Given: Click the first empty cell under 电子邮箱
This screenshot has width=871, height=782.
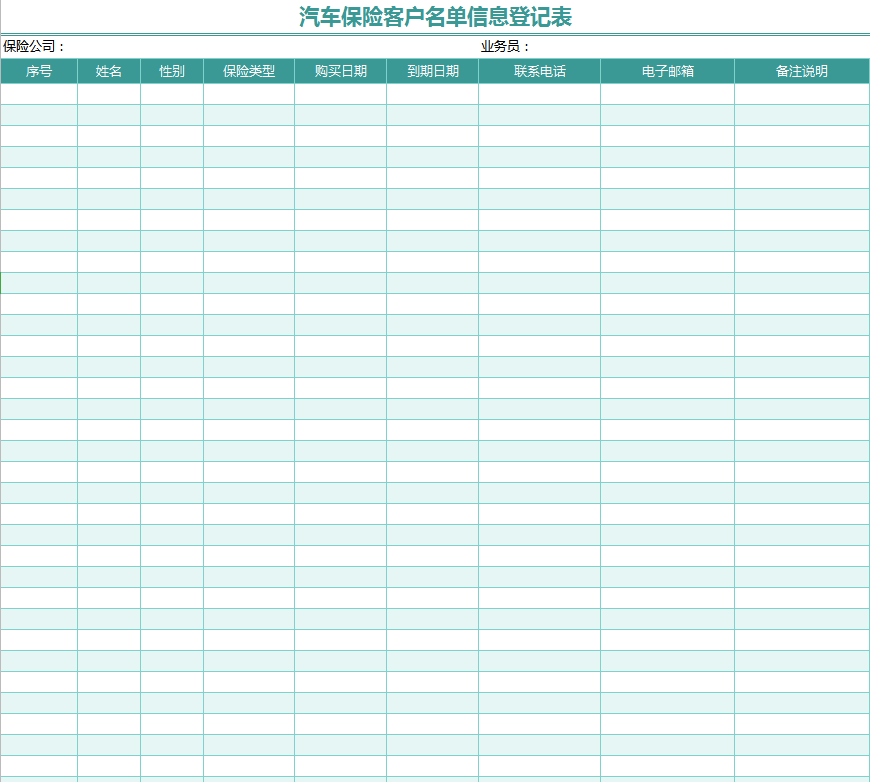Looking at the screenshot, I should [666, 93].
